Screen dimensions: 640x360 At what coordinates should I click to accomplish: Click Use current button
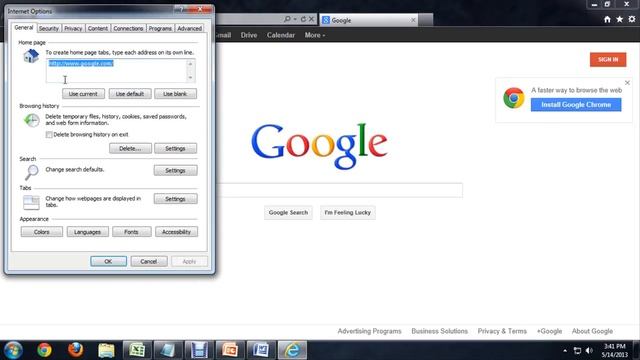[83, 94]
